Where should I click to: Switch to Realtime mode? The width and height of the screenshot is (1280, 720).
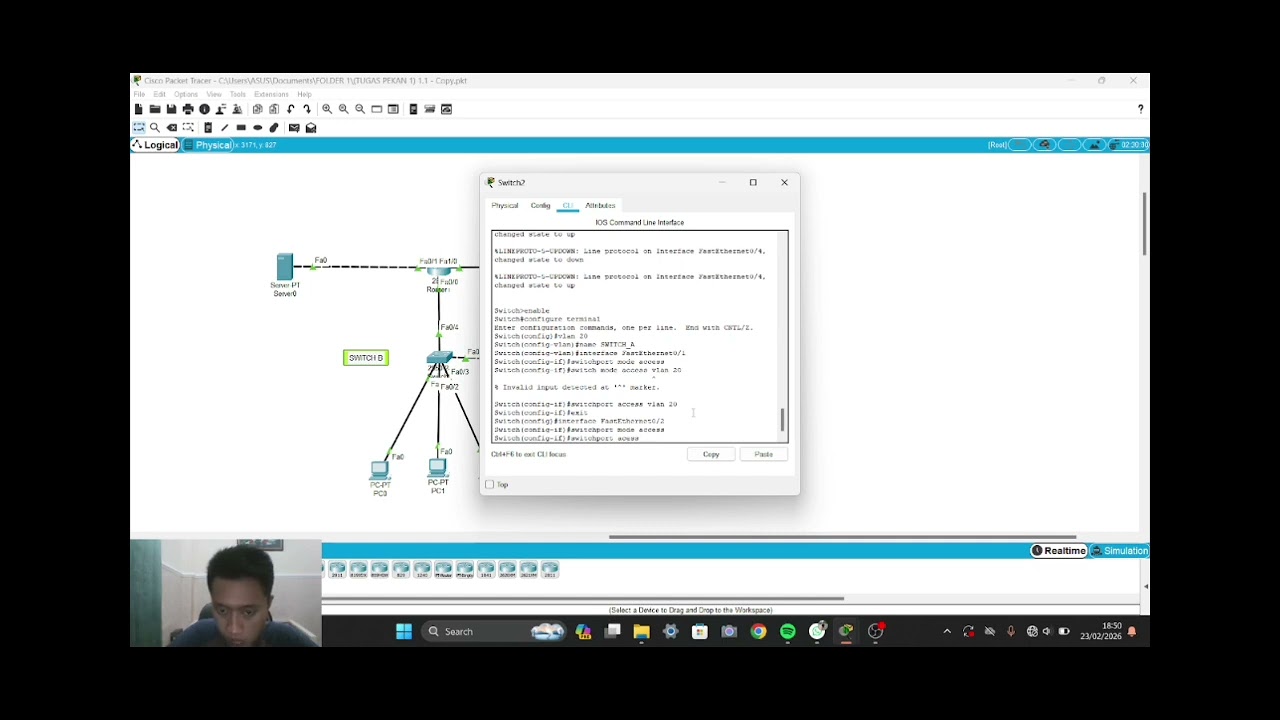click(x=1059, y=551)
